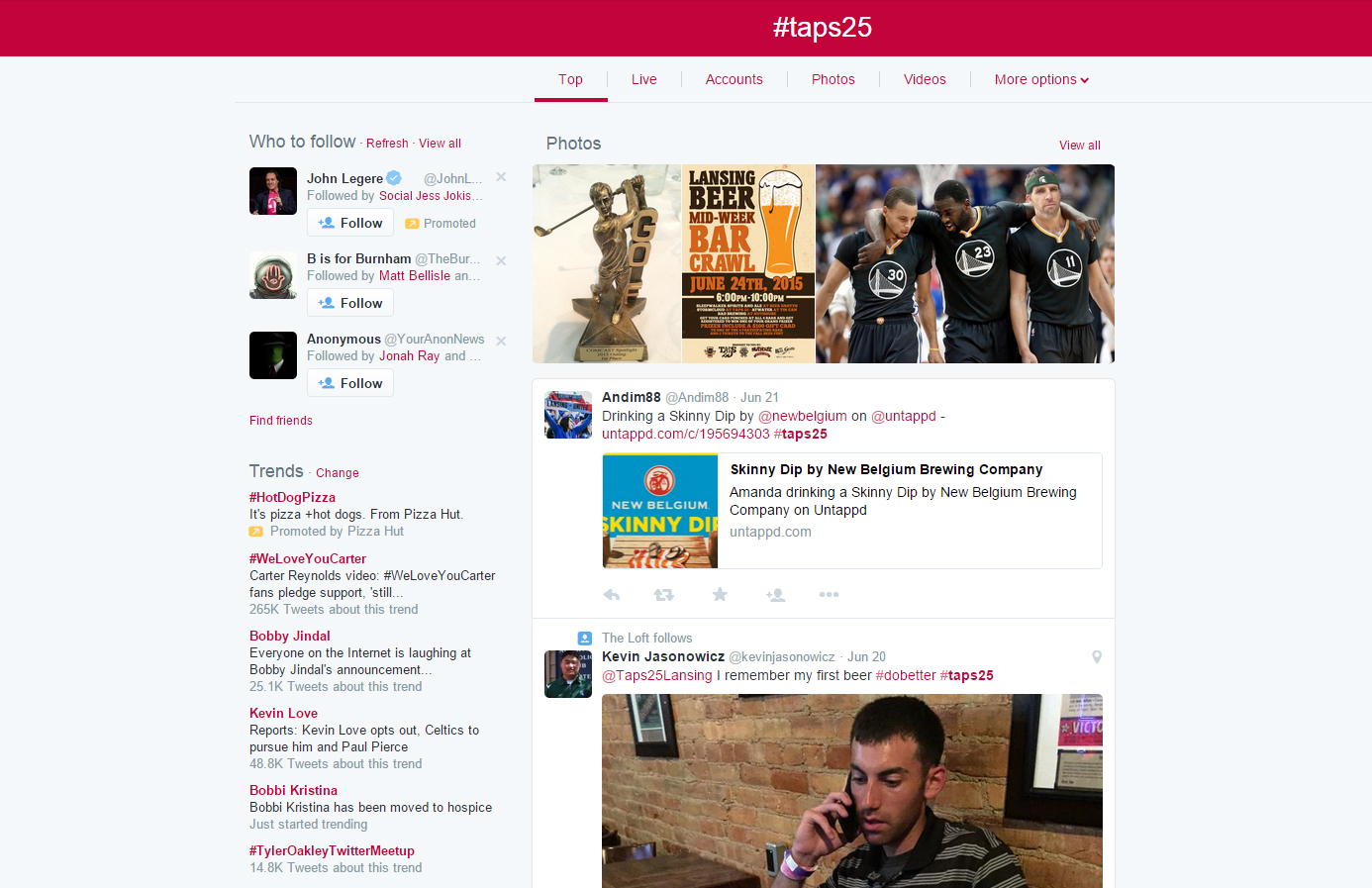The height and width of the screenshot is (888, 1372).
Task: Switch to the Accounts tab
Action: 735,79
